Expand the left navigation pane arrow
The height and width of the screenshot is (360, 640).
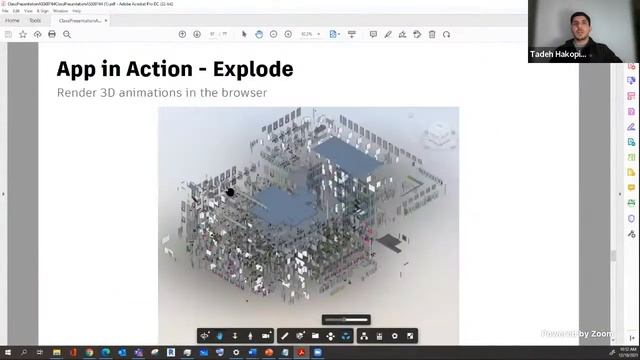[x=3, y=194]
